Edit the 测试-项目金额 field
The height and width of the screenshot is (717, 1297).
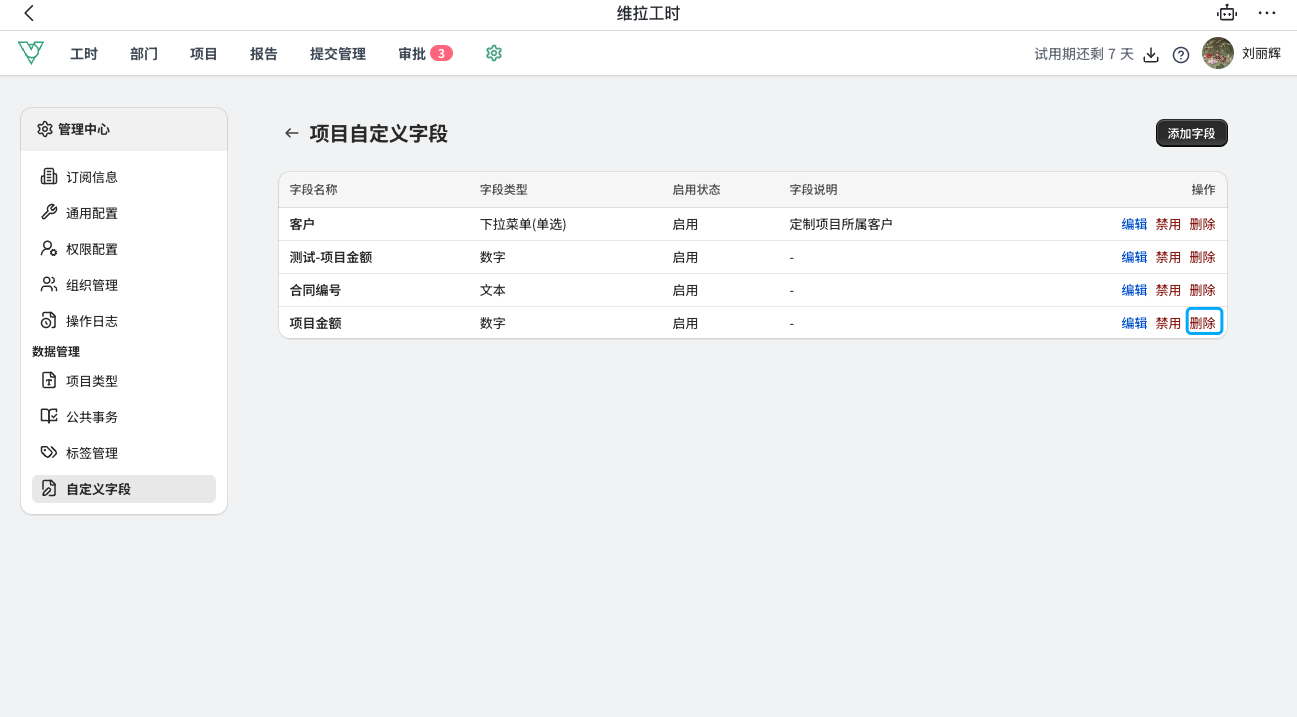click(x=1134, y=257)
